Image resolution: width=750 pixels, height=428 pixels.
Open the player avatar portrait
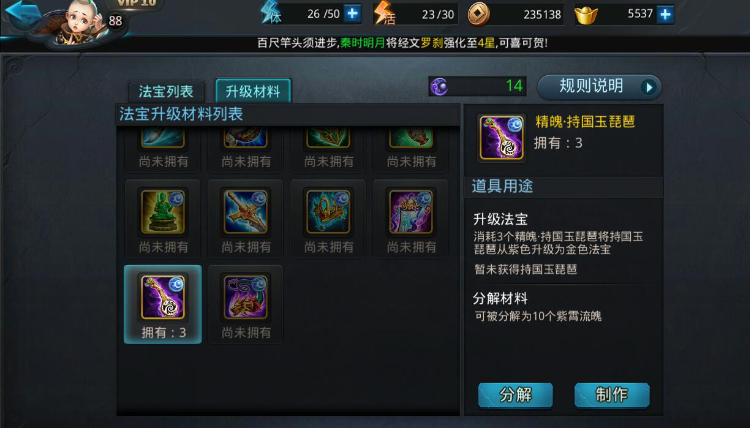point(80,22)
